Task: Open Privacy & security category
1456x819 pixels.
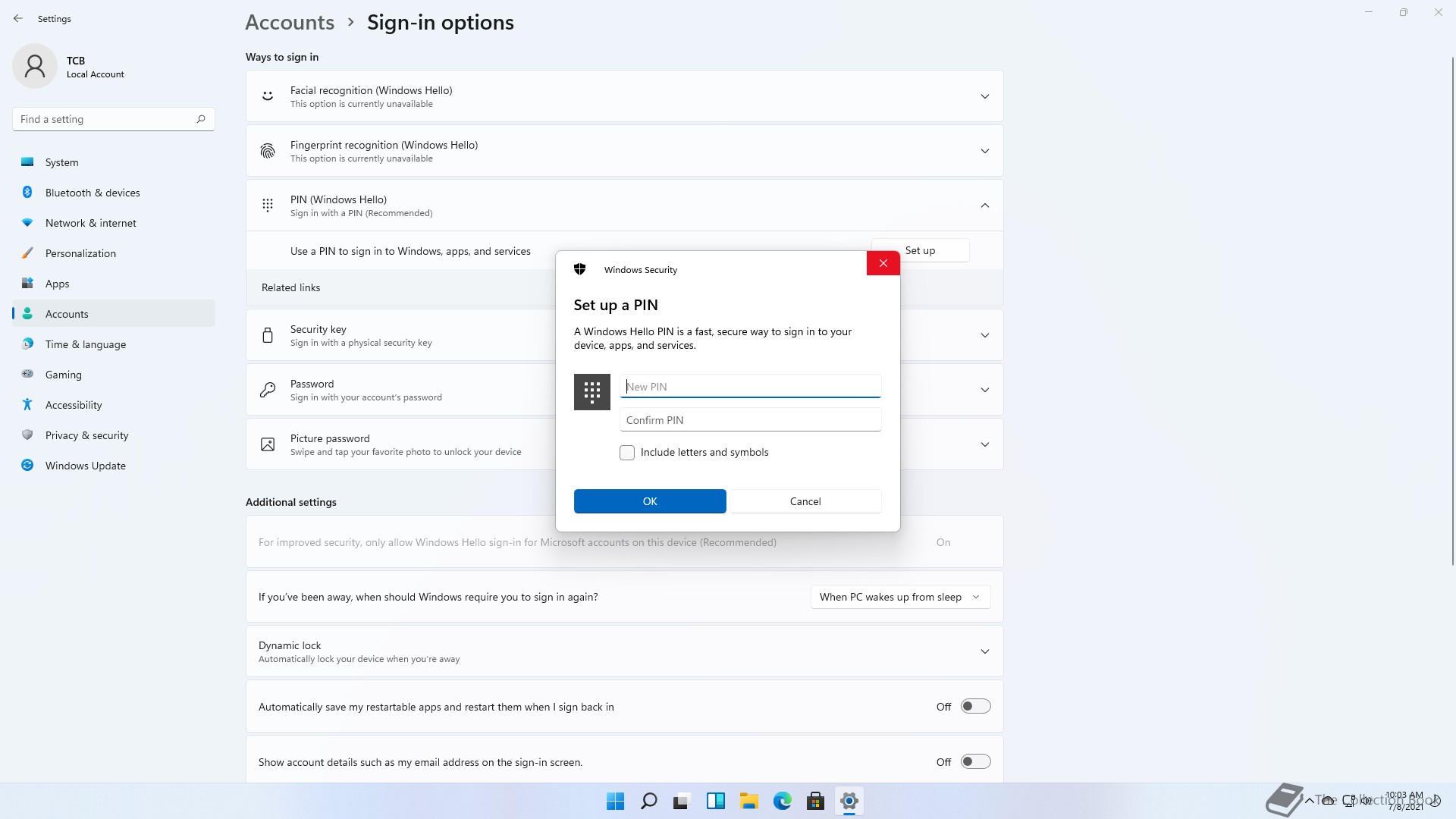Action: pos(114,435)
